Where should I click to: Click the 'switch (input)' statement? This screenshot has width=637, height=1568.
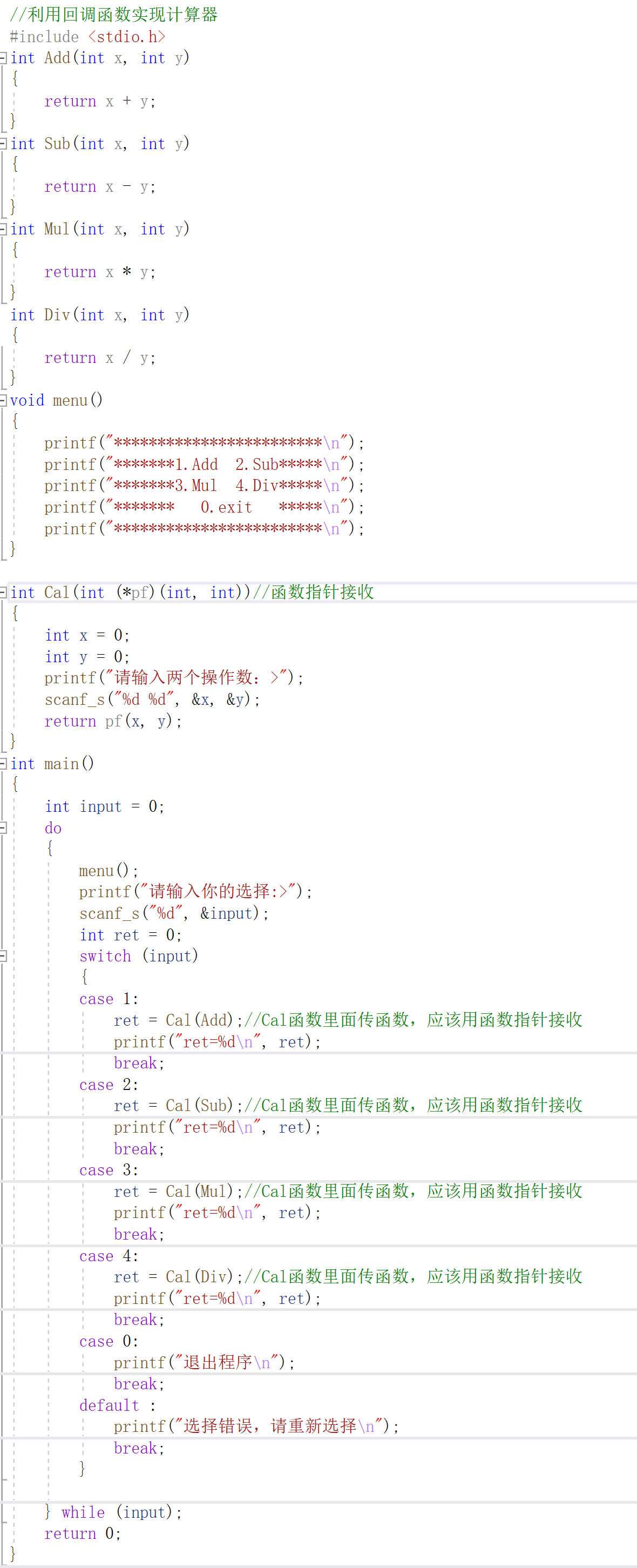pos(139,956)
